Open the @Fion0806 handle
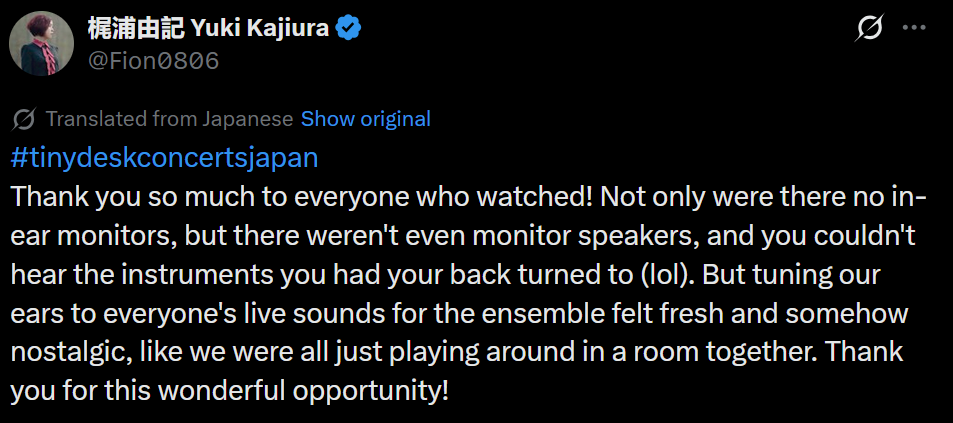Screen dimensions: 953x423 pyautogui.click(x=154, y=61)
